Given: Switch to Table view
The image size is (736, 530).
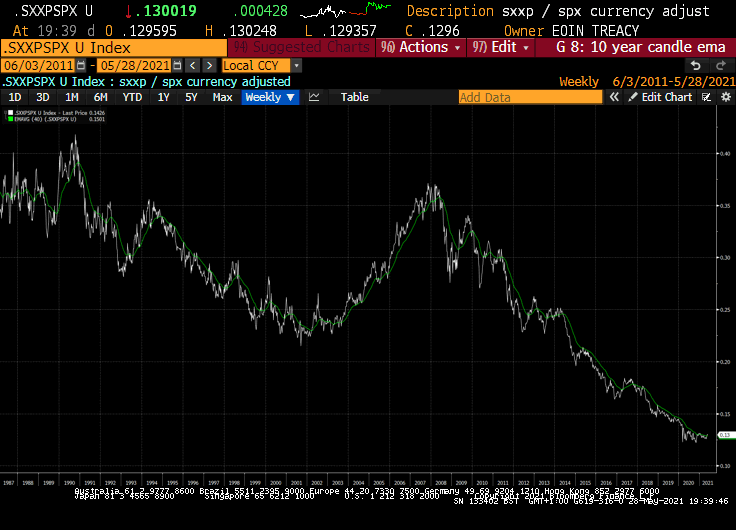Looking at the screenshot, I should (354, 97).
